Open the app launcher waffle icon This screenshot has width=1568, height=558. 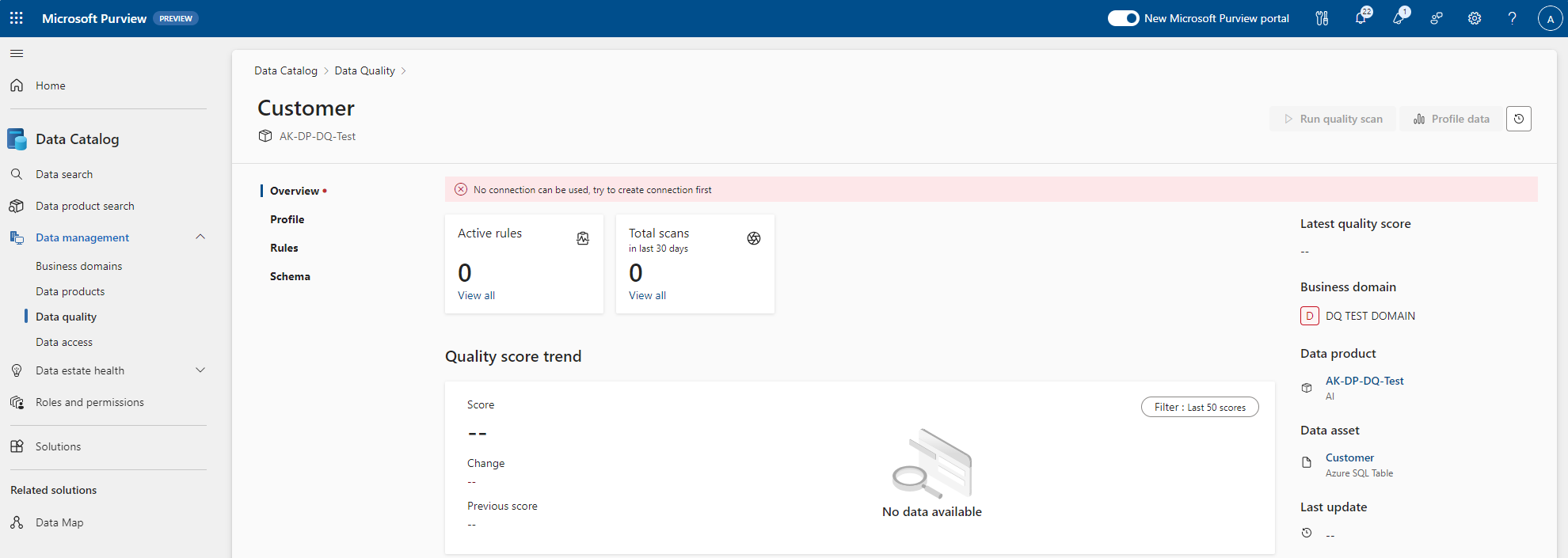(17, 17)
